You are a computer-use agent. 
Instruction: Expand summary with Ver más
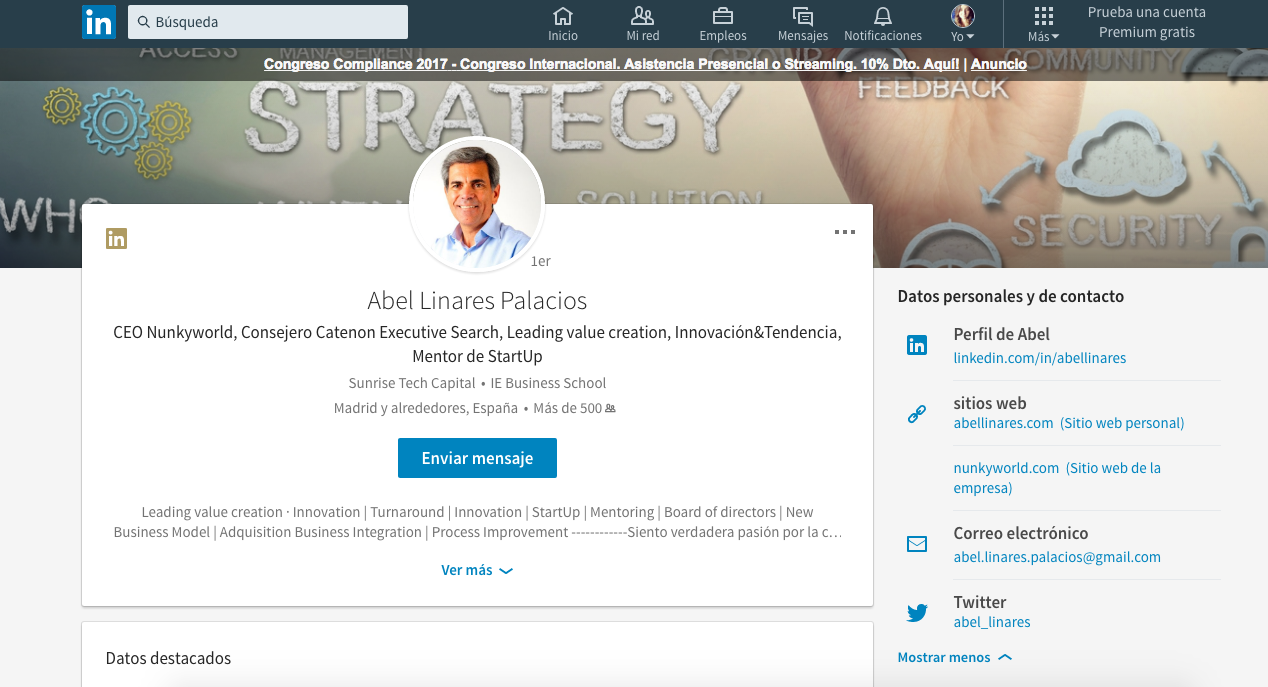pos(477,570)
